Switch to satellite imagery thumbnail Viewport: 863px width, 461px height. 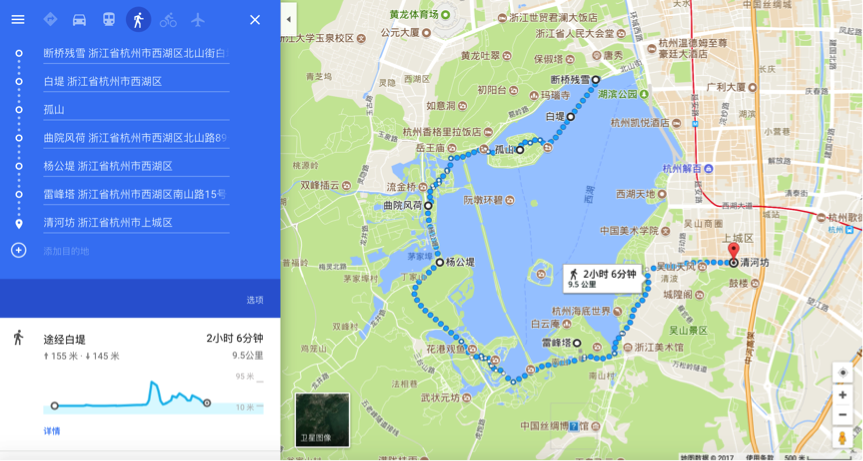323,419
